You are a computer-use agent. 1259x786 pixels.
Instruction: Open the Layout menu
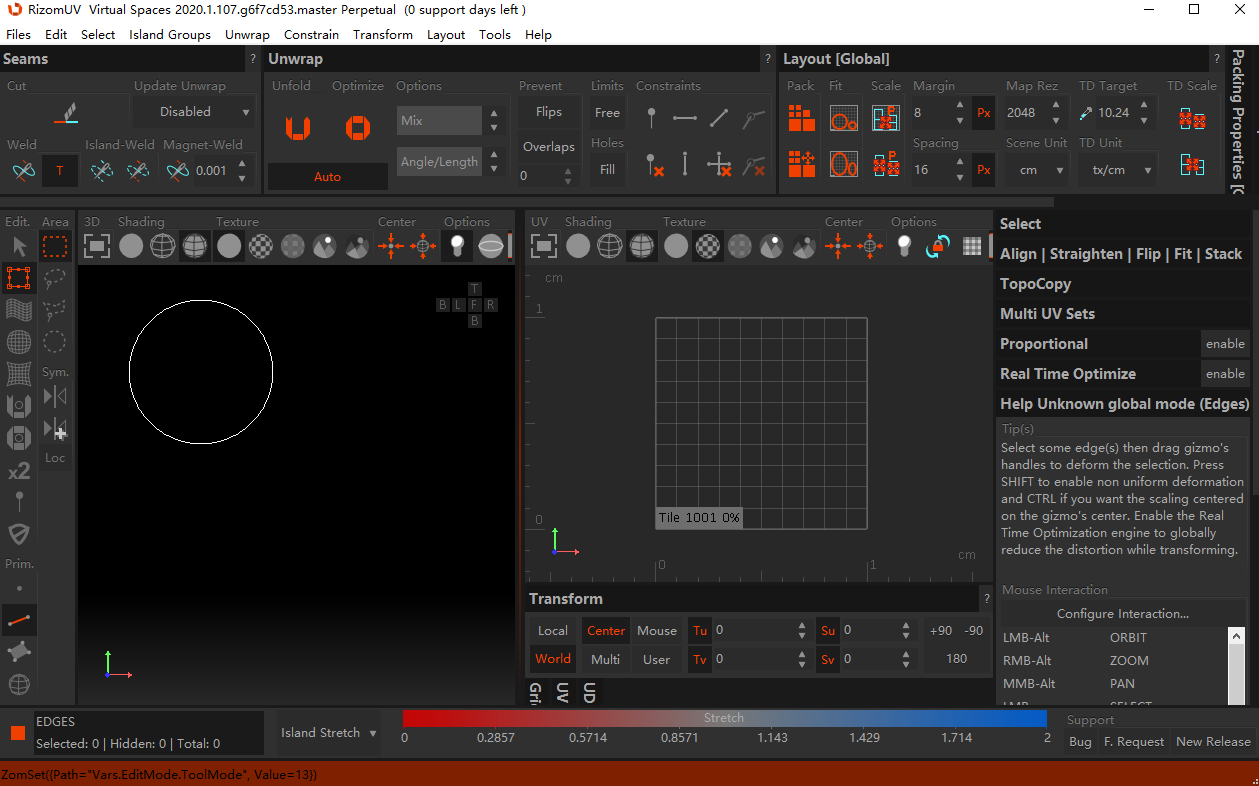click(x=446, y=34)
